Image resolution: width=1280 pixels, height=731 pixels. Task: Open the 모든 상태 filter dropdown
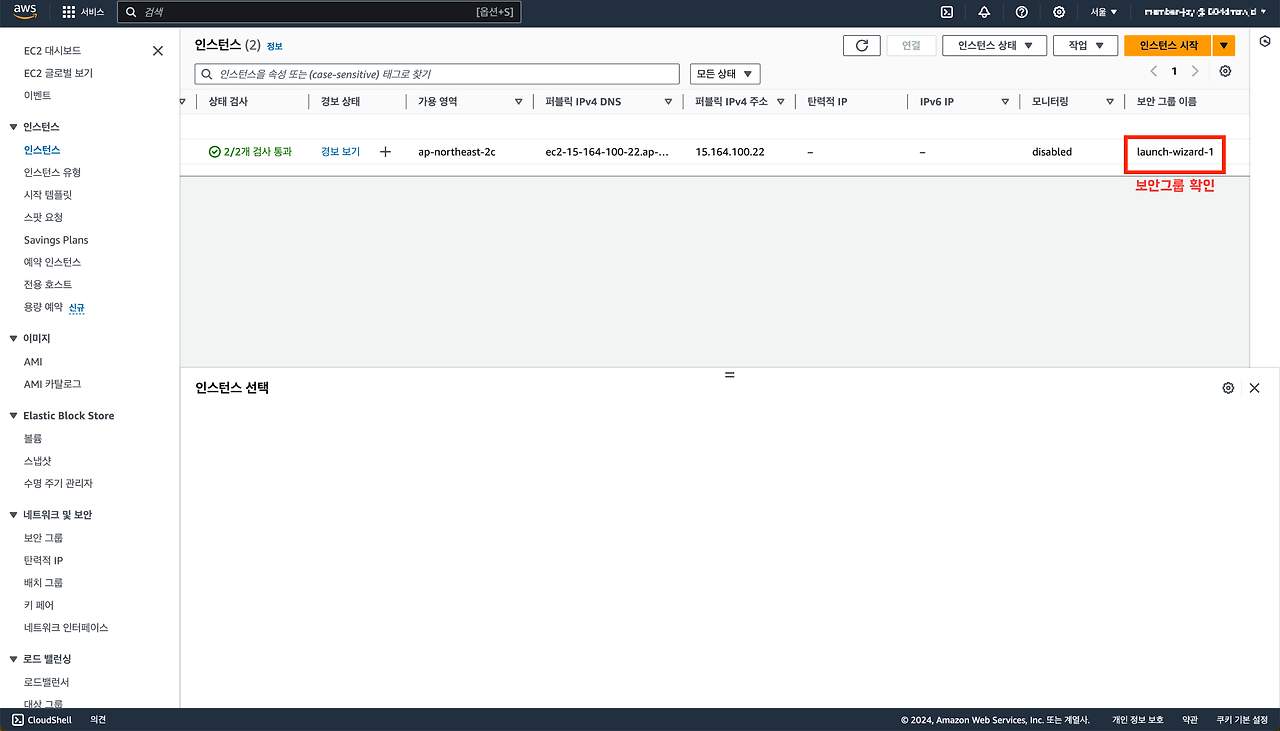click(722, 73)
